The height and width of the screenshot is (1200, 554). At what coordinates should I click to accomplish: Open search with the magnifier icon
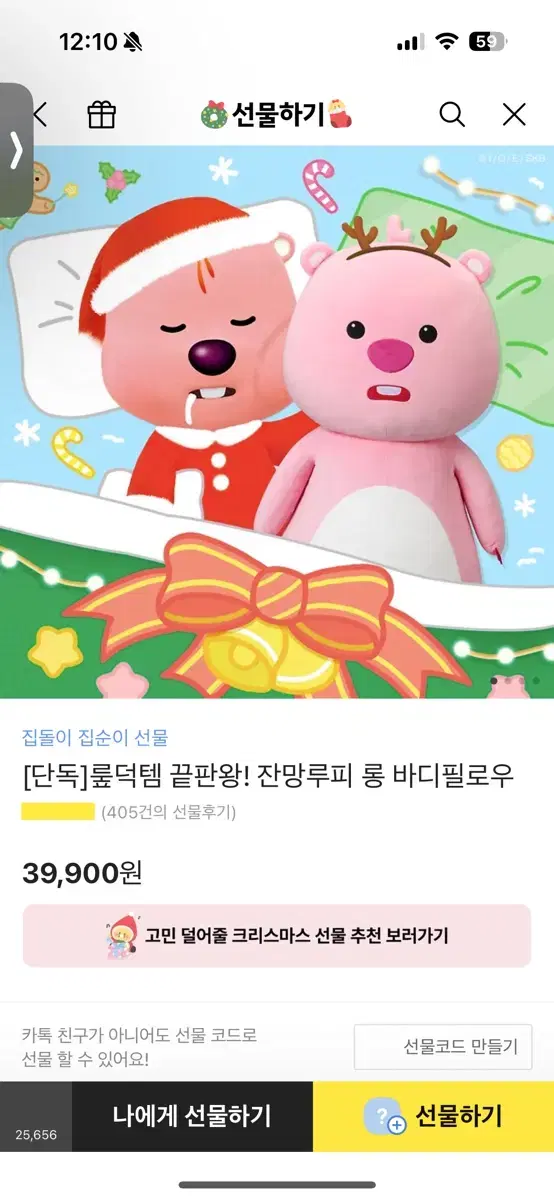click(452, 115)
